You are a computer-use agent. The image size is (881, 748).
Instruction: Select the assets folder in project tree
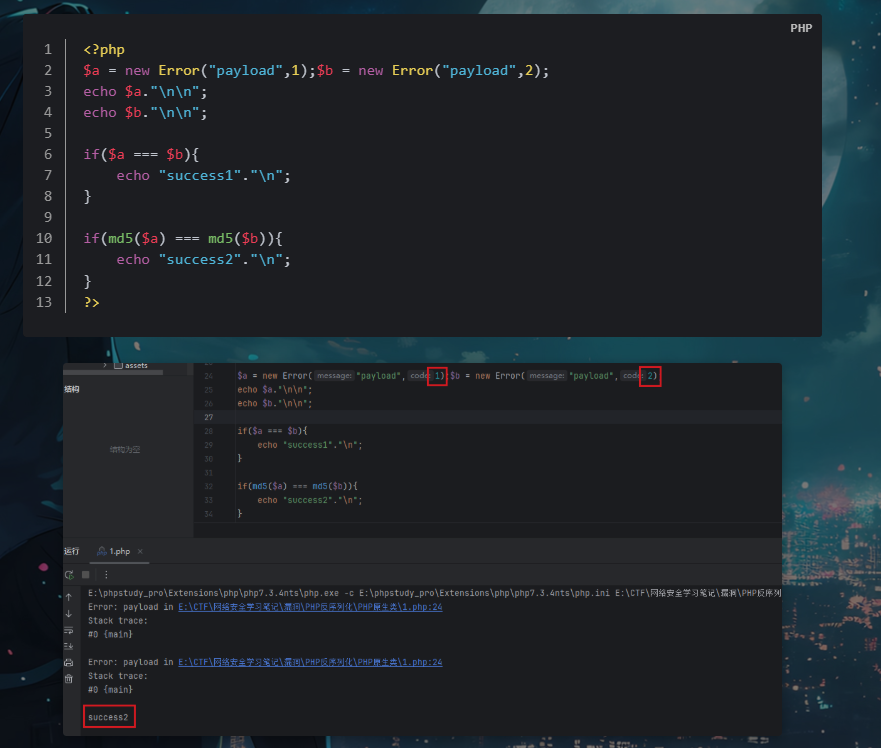(x=135, y=366)
